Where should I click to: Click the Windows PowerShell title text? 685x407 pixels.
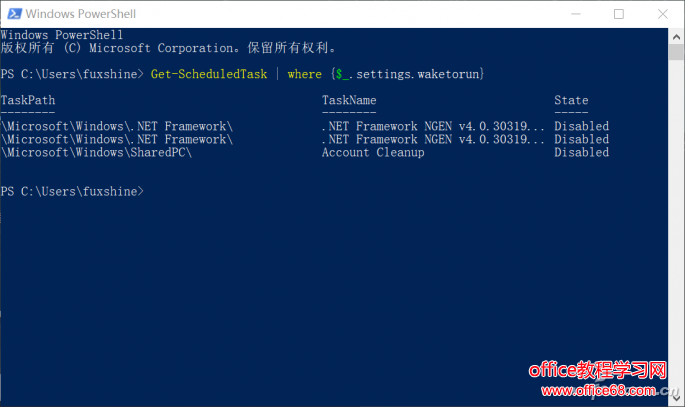click(80, 14)
